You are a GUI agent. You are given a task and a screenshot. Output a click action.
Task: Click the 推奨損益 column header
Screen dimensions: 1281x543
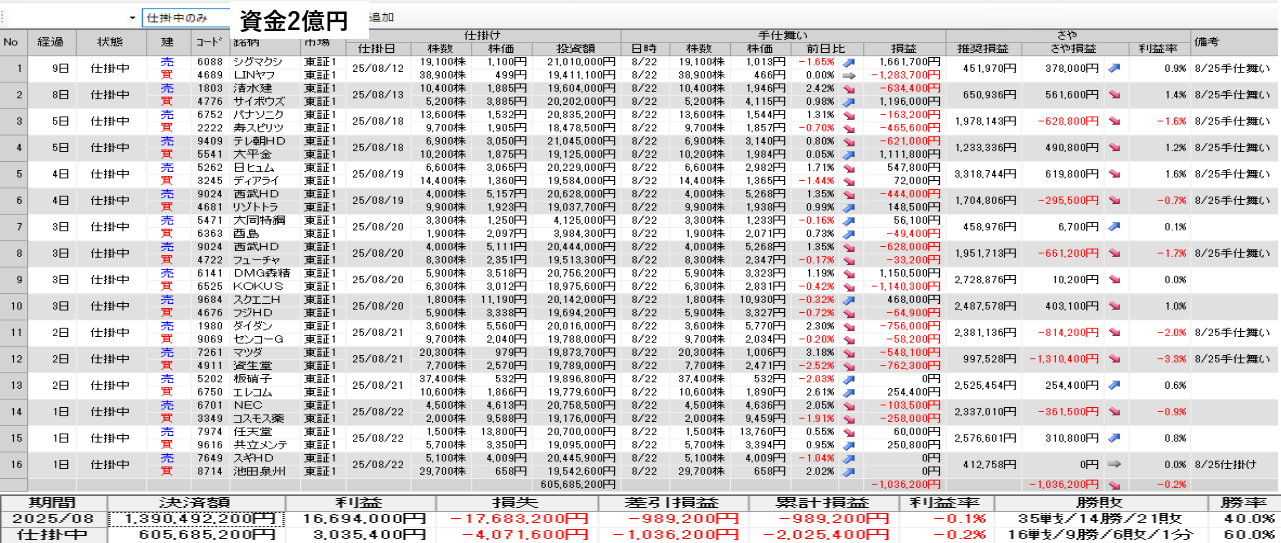[x=983, y=48]
